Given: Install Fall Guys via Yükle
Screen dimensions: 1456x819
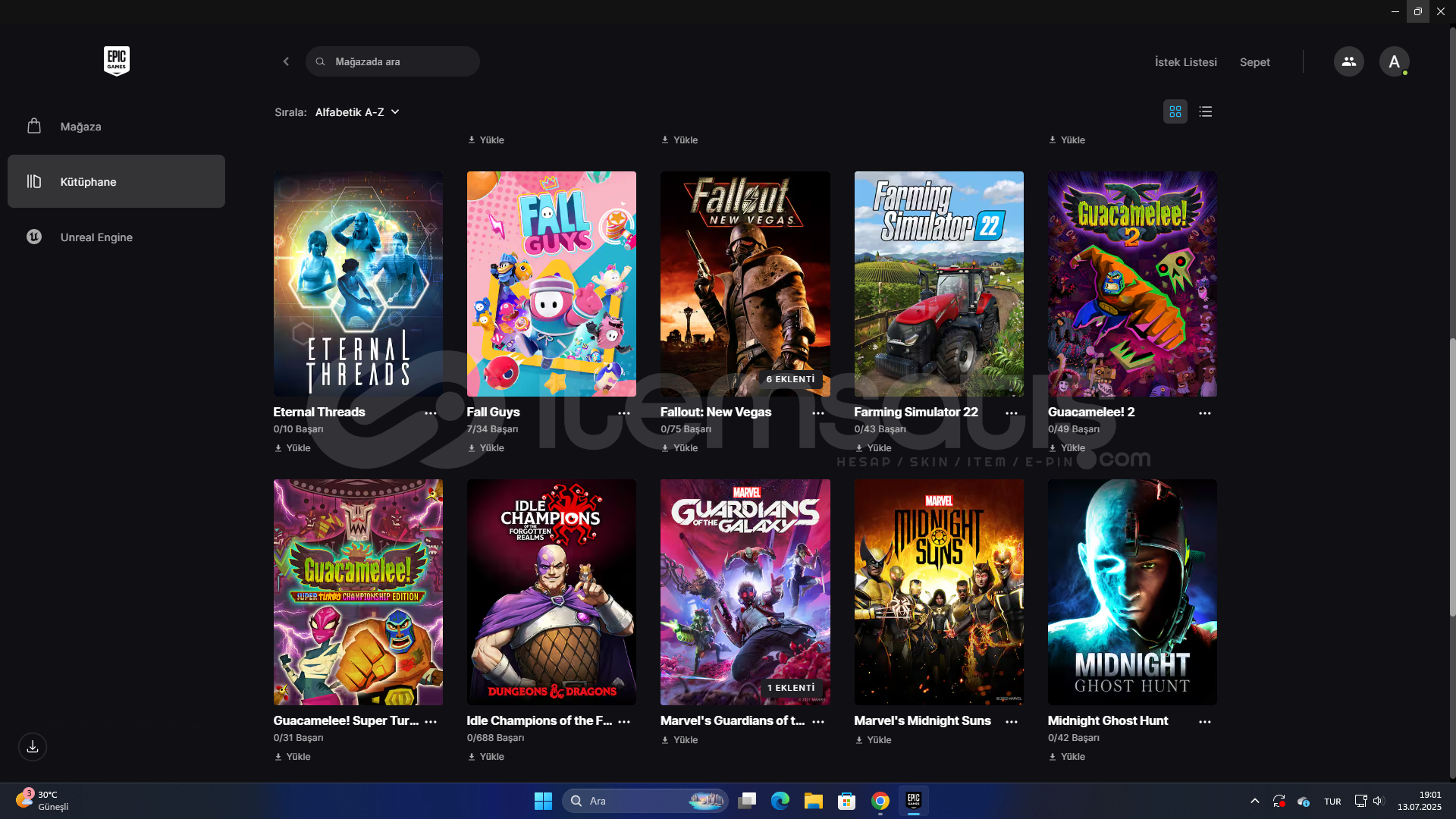Looking at the screenshot, I should click(x=486, y=448).
